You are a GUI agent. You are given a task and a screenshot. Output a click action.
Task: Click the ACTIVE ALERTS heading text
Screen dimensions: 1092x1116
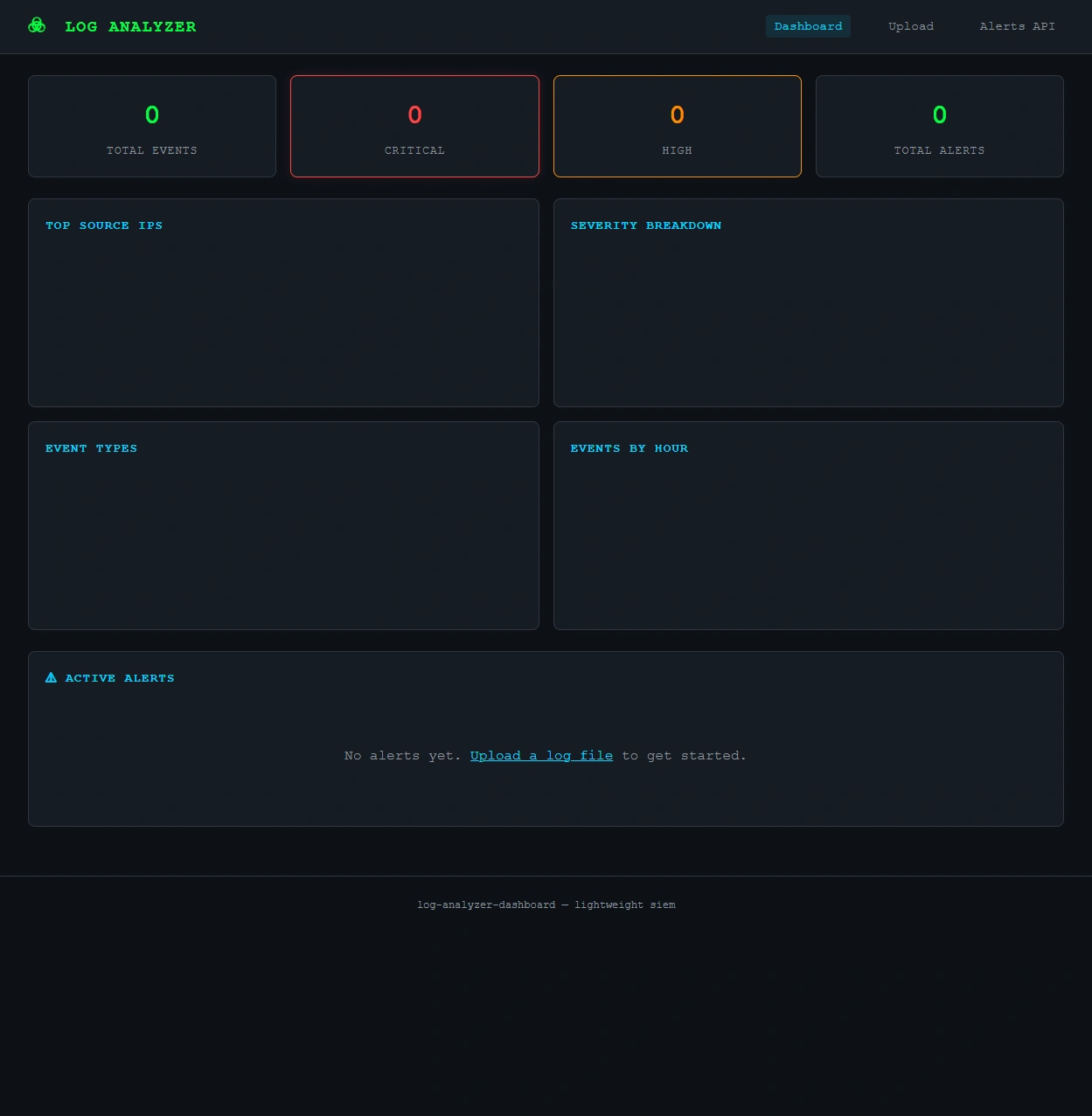tap(120, 678)
